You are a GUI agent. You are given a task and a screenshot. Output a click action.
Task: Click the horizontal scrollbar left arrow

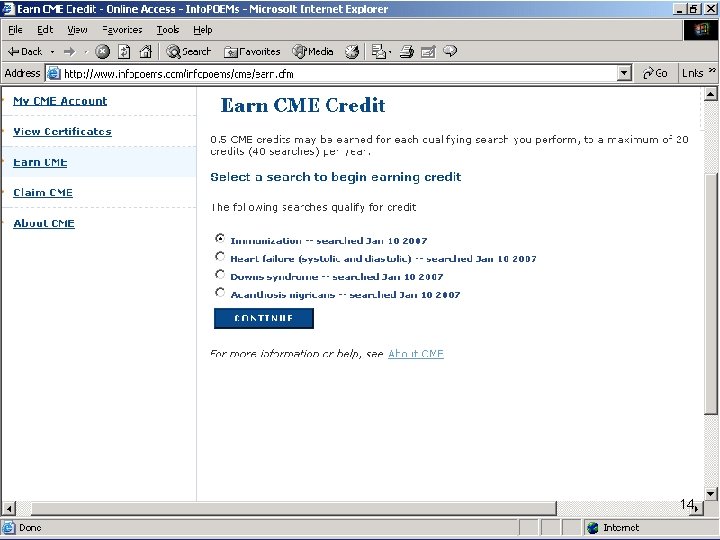pyautogui.click(x=9, y=508)
